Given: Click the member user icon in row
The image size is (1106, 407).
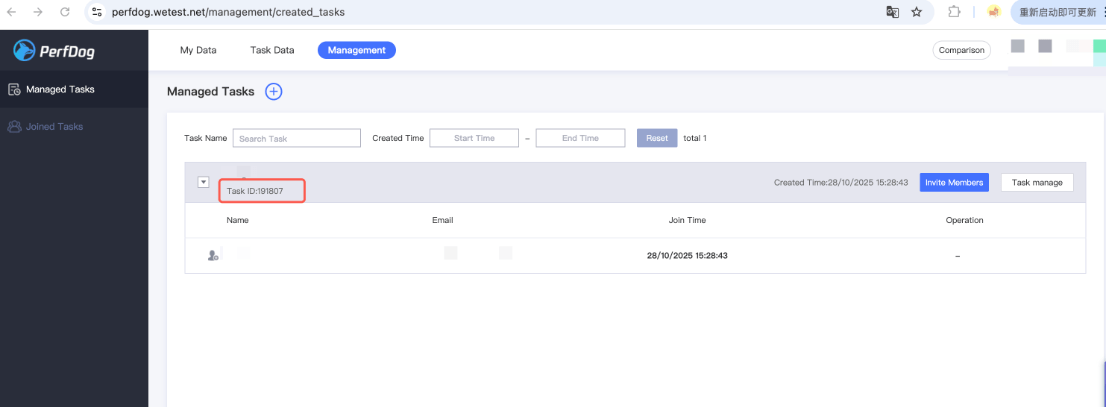Looking at the screenshot, I should tap(213, 256).
